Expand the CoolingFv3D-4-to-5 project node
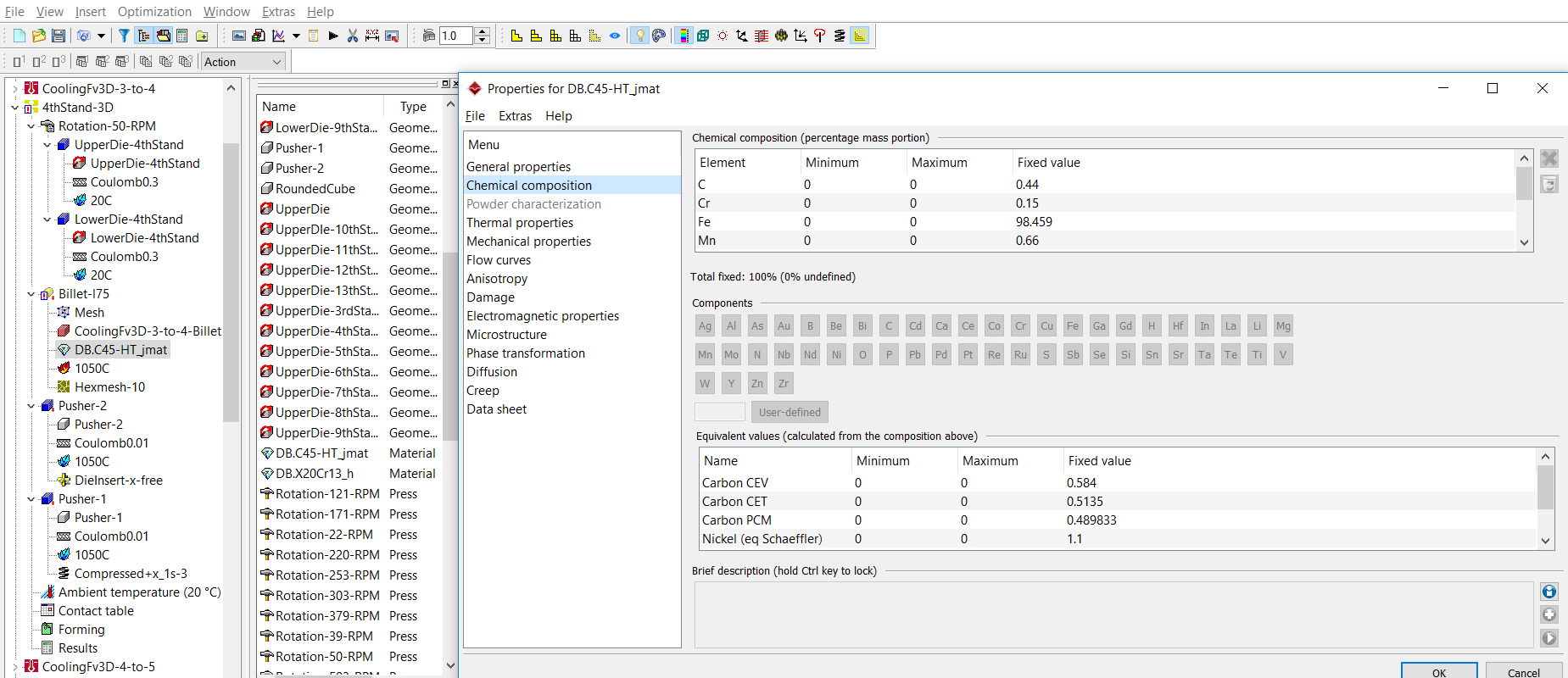This screenshot has height=678, width=1568. tap(14, 667)
